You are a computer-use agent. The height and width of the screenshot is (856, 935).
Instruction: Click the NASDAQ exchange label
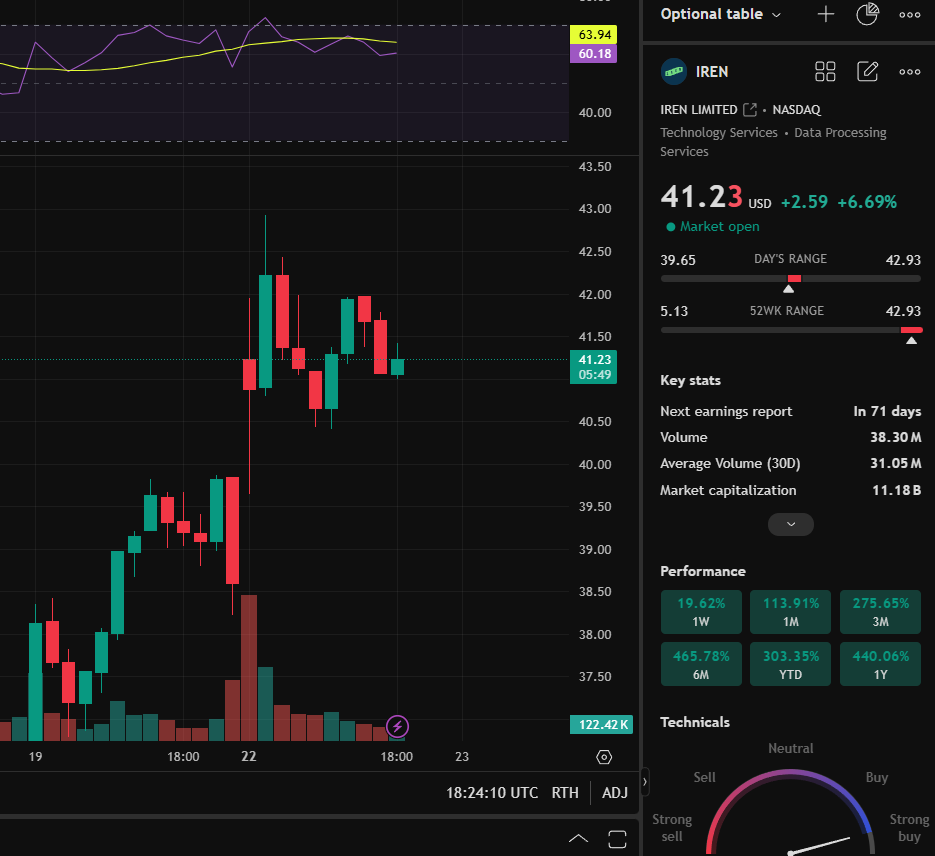797,110
